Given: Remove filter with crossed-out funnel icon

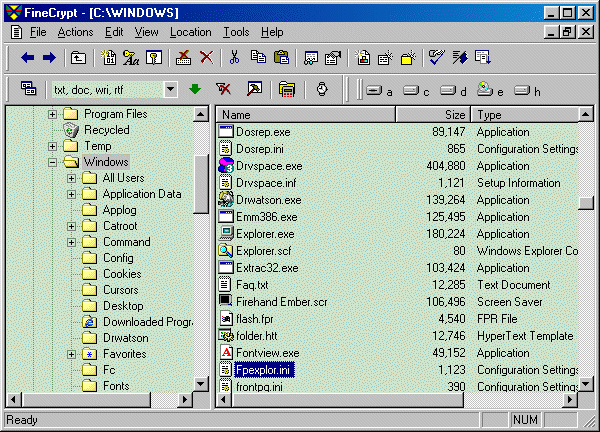Looking at the screenshot, I should pos(223,89).
